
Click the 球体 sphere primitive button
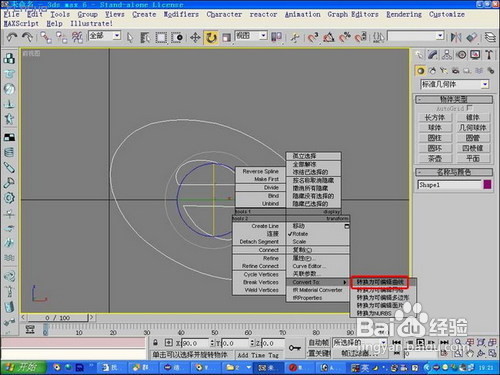click(435, 128)
